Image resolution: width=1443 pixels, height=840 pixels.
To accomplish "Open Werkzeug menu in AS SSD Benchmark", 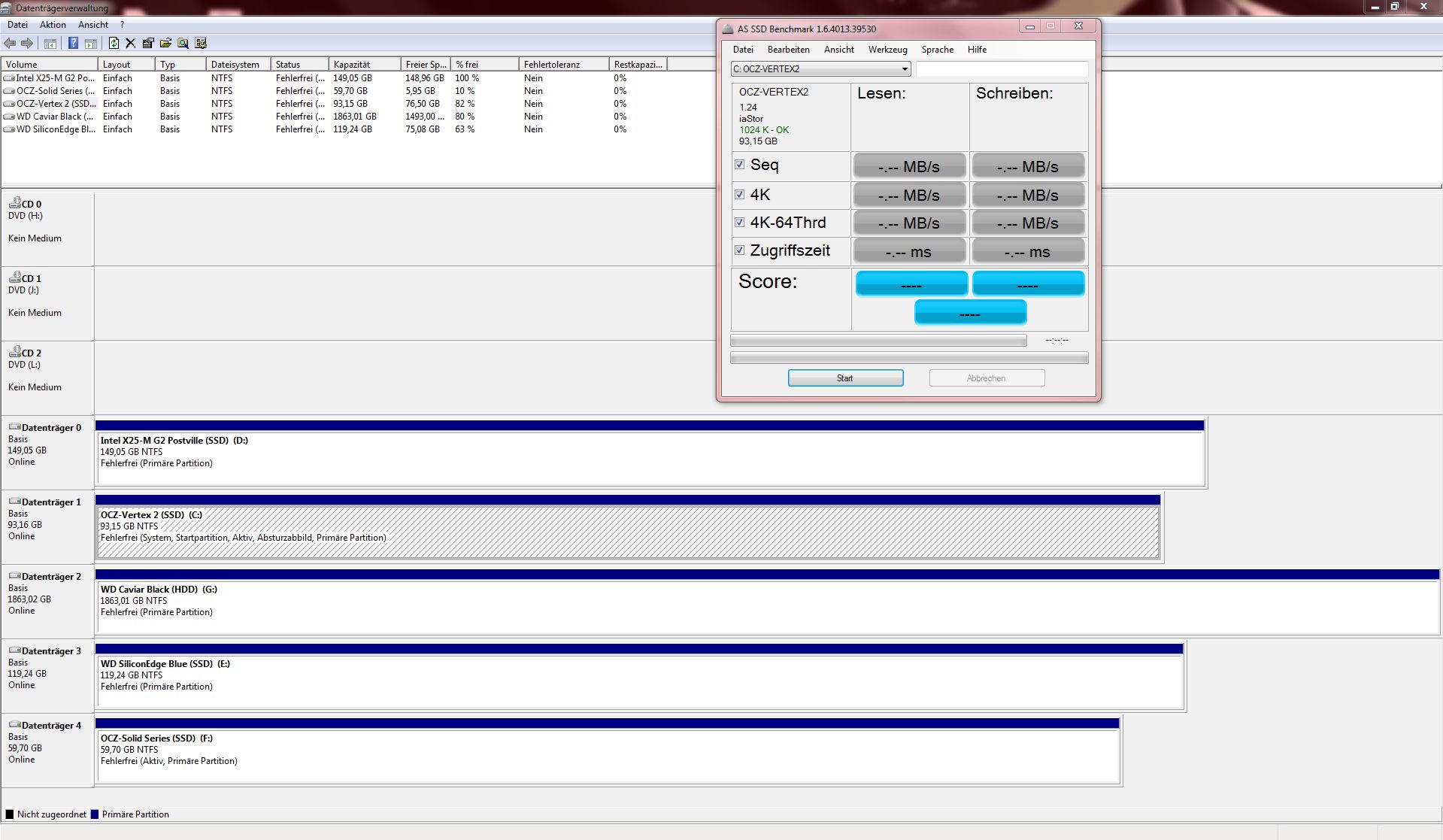I will [887, 50].
